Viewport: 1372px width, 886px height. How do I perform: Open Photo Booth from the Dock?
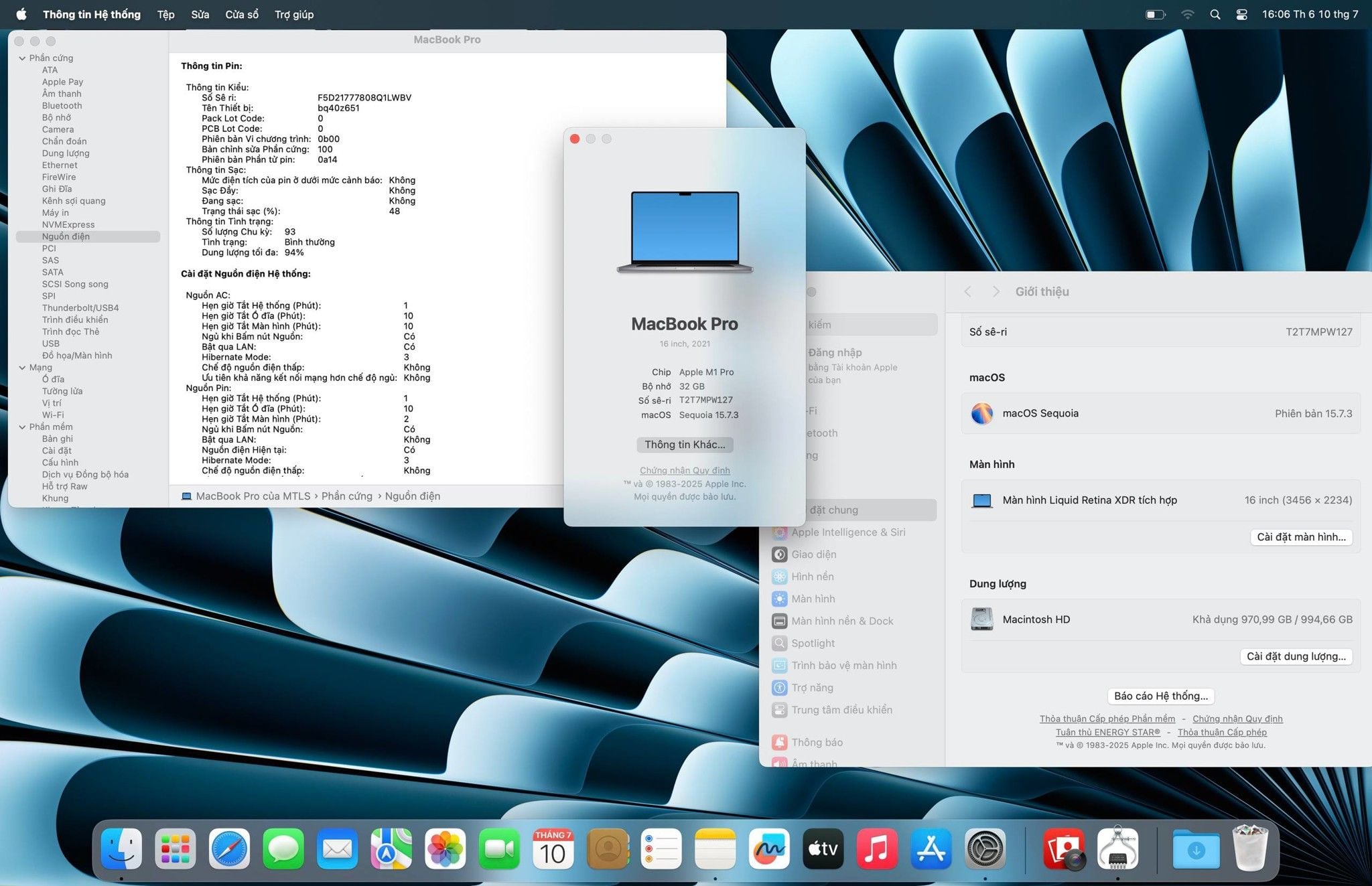[x=1064, y=848]
